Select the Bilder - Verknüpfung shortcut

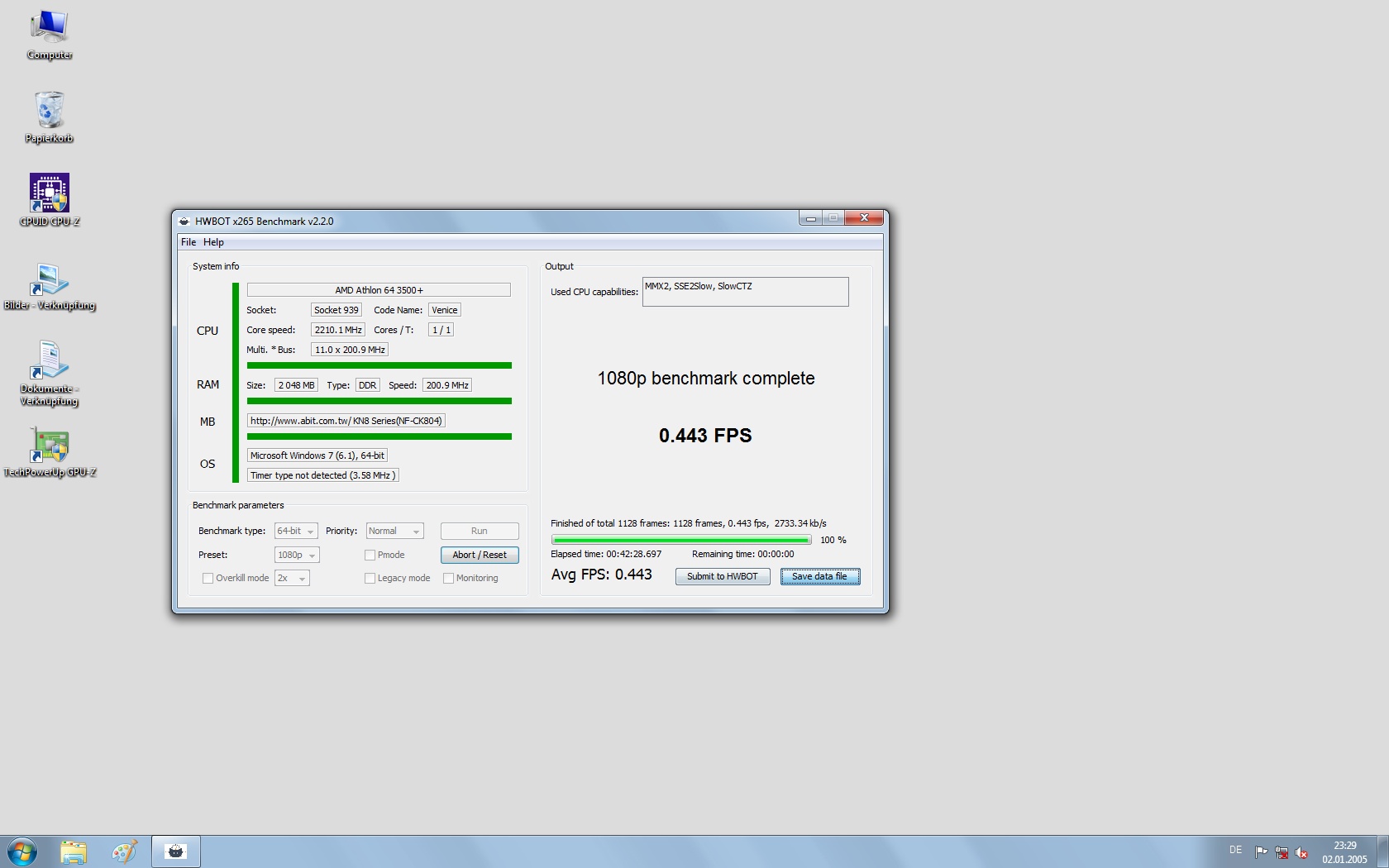click(x=50, y=285)
